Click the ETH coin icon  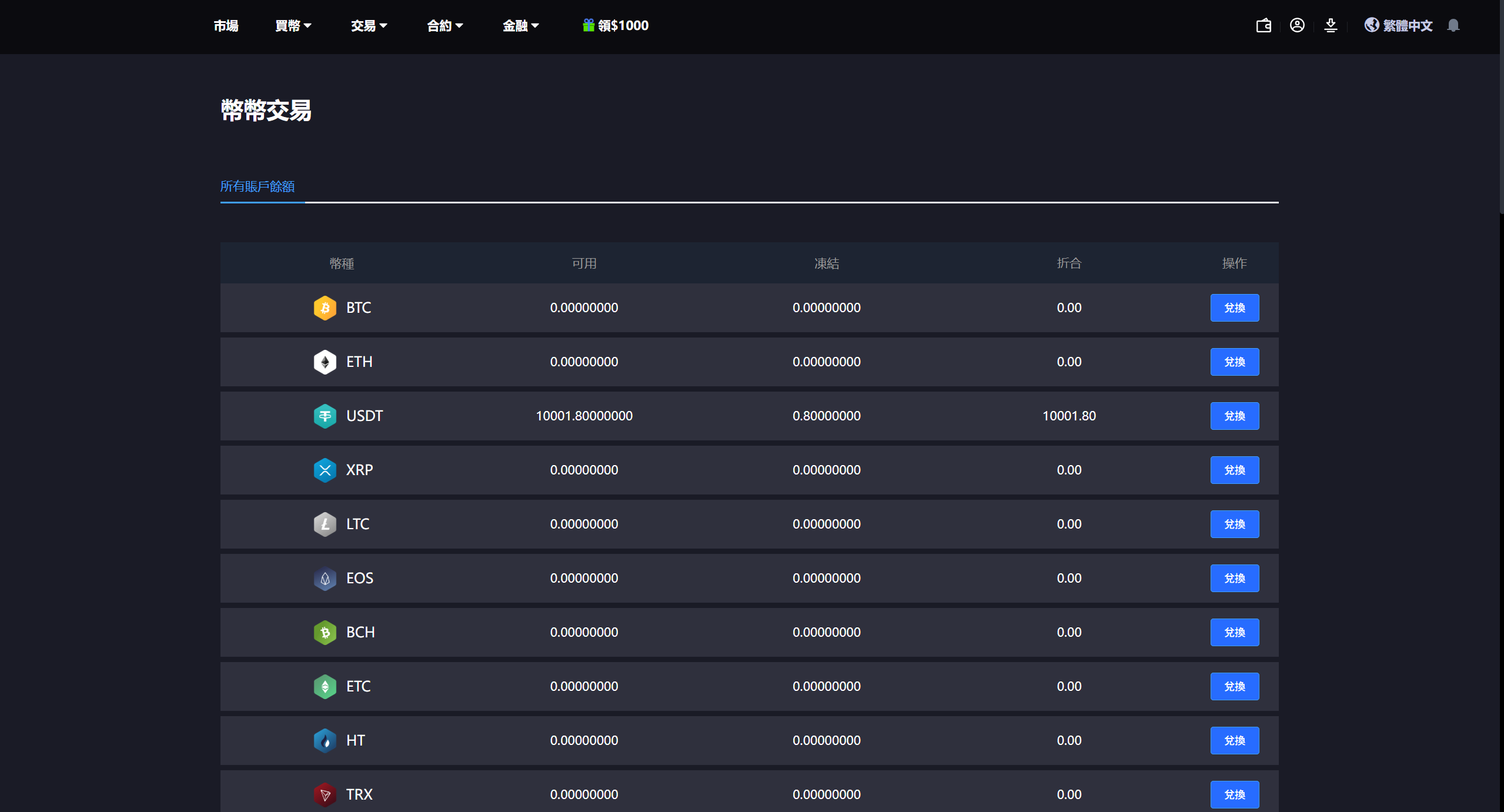(x=325, y=362)
